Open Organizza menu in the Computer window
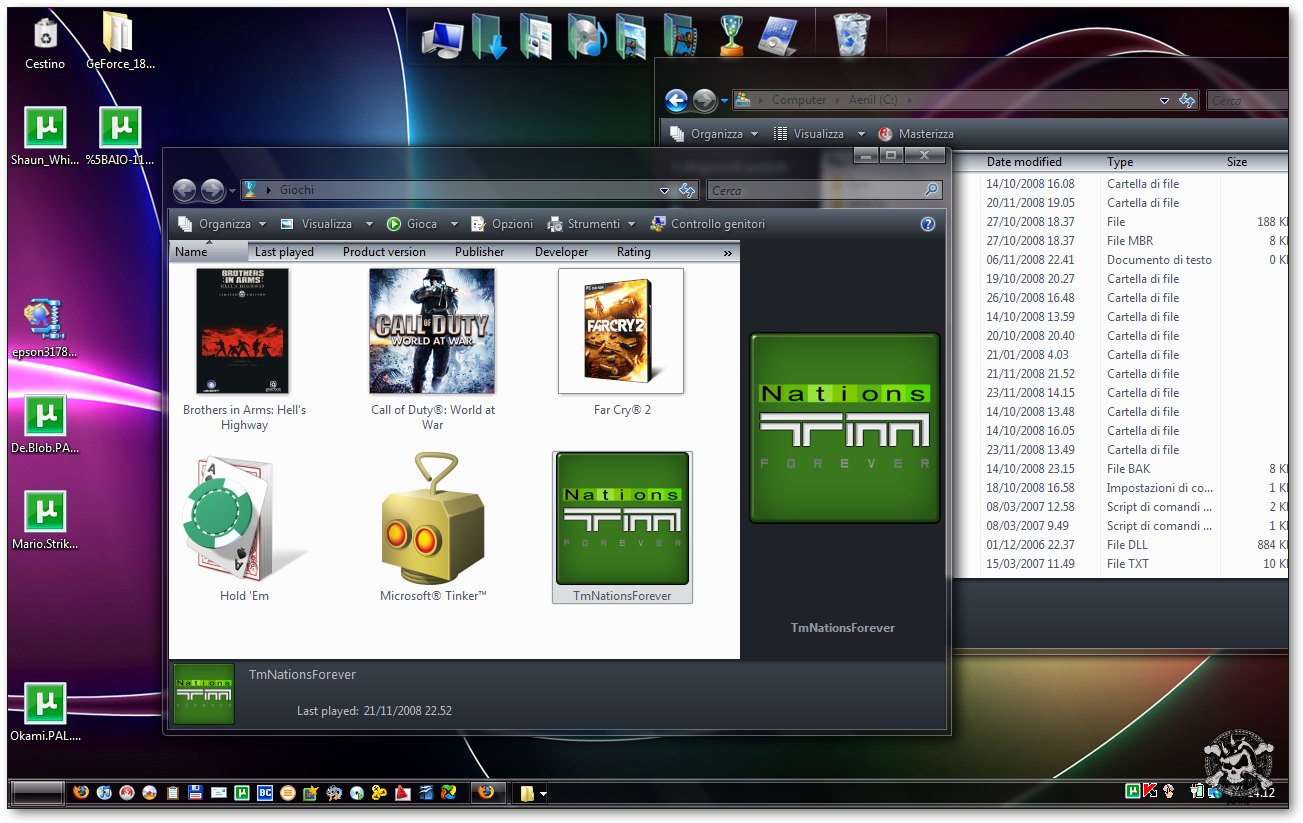The image size is (1303, 823). point(714,134)
